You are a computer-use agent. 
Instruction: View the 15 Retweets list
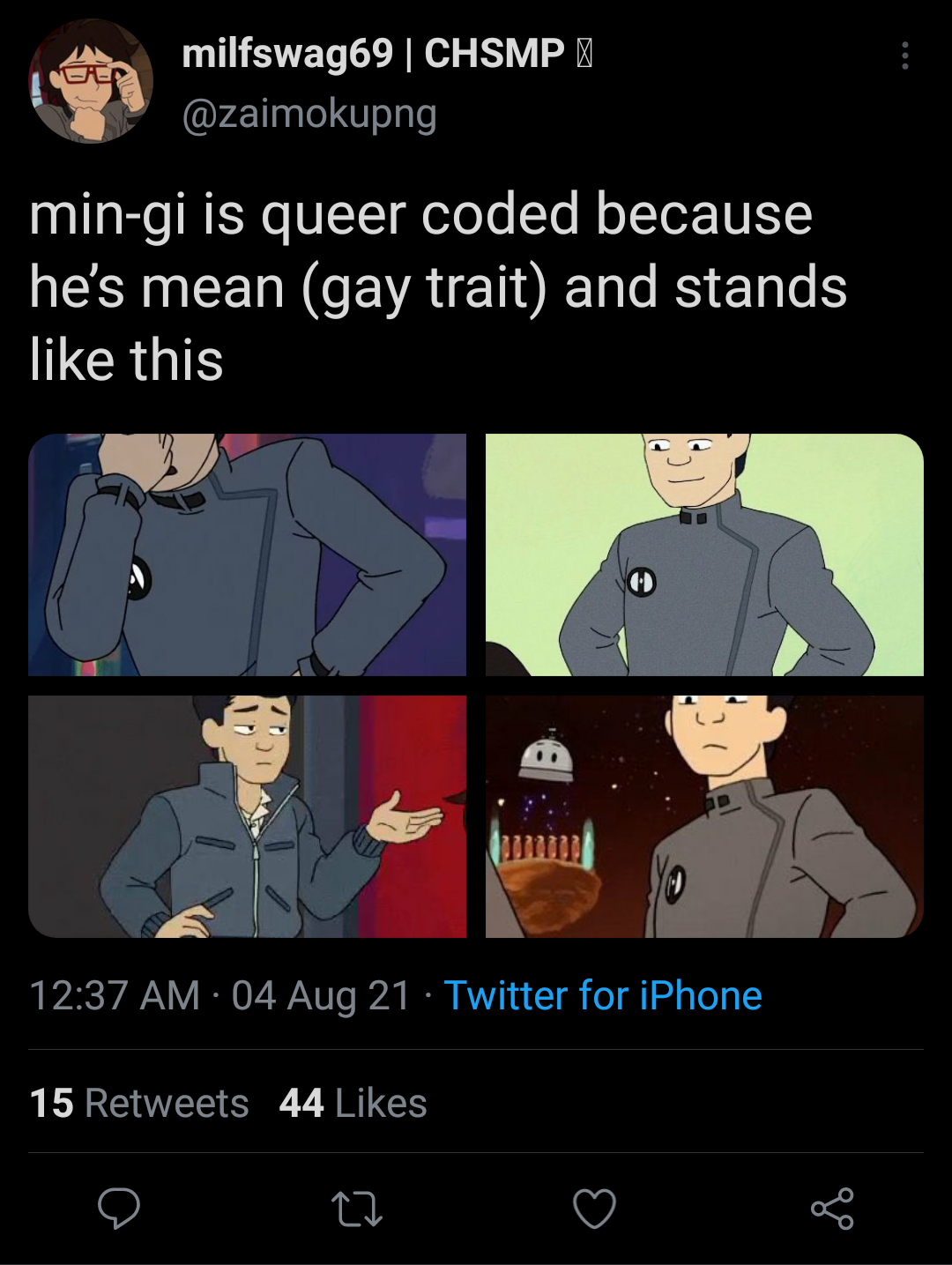coord(139,1103)
